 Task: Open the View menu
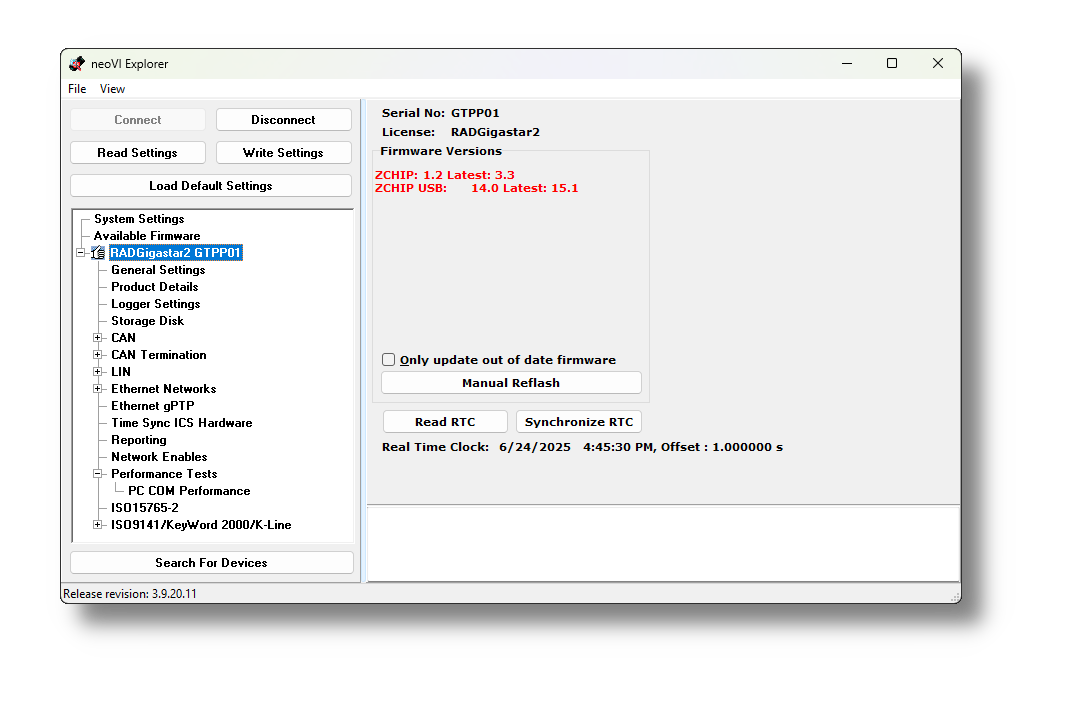[x=112, y=88]
